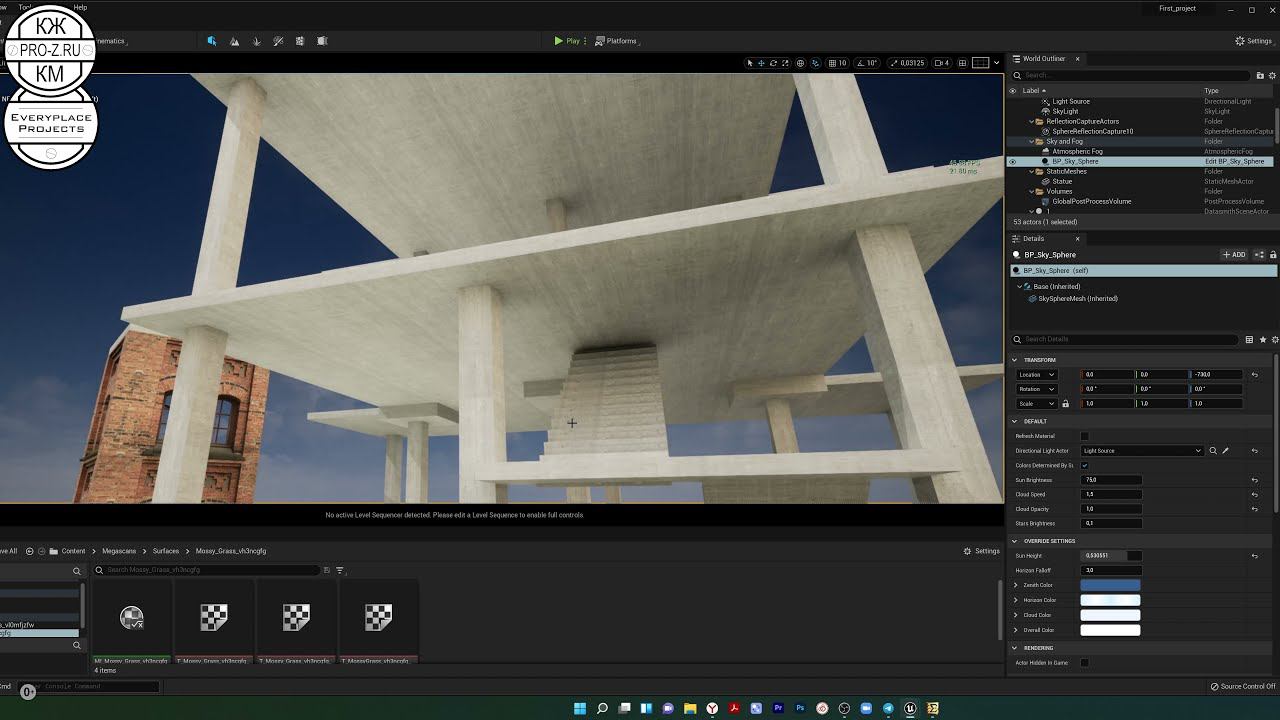Enable the Refresh Material checkbox
This screenshot has width=1280, height=720.
pos(1084,436)
